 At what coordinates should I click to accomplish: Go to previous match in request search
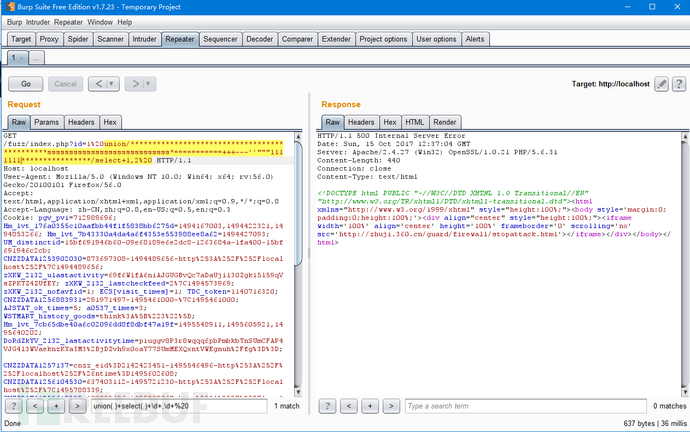(x=35, y=406)
